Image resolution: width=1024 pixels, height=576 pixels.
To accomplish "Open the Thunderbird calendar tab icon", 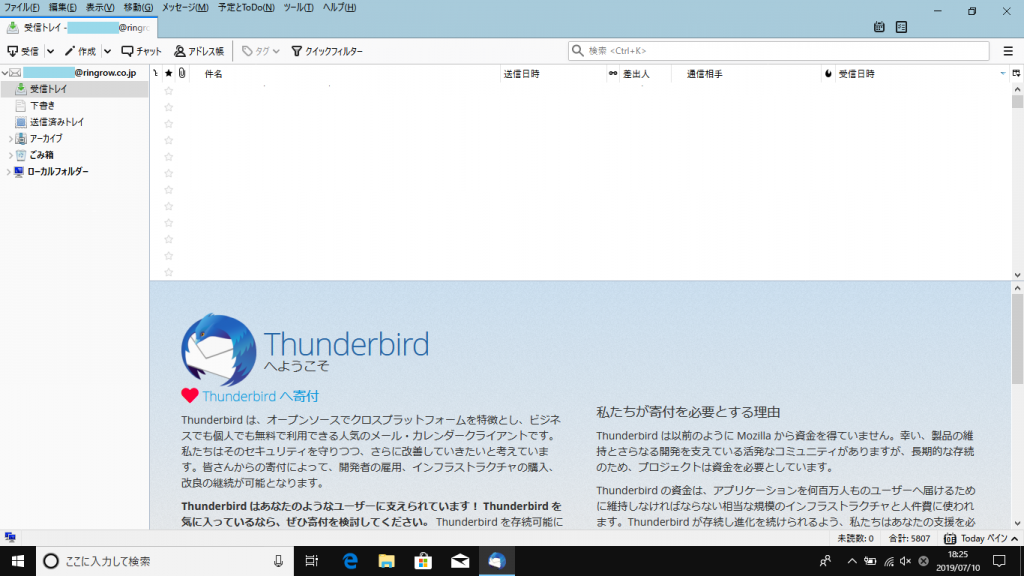I will pos(880,27).
